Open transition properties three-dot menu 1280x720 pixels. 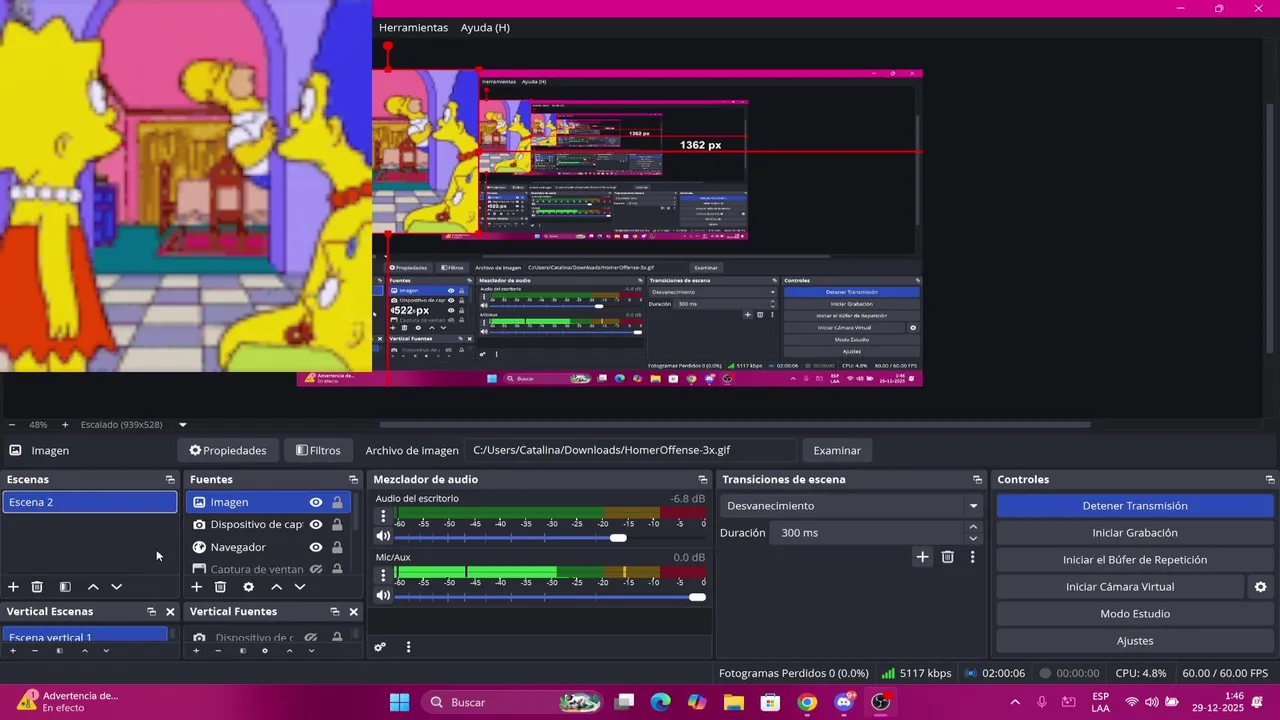[972, 557]
